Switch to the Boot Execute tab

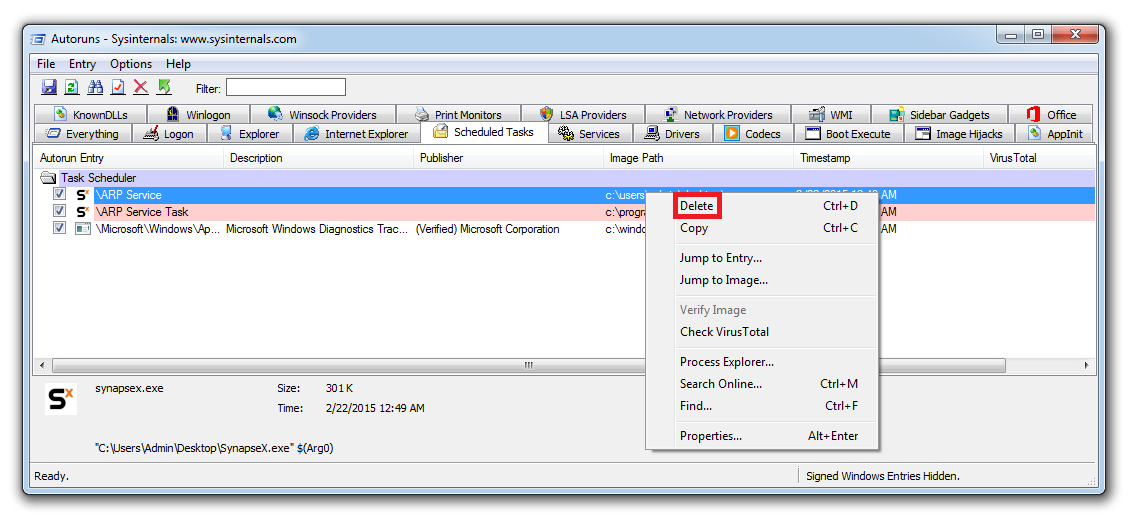[850, 134]
